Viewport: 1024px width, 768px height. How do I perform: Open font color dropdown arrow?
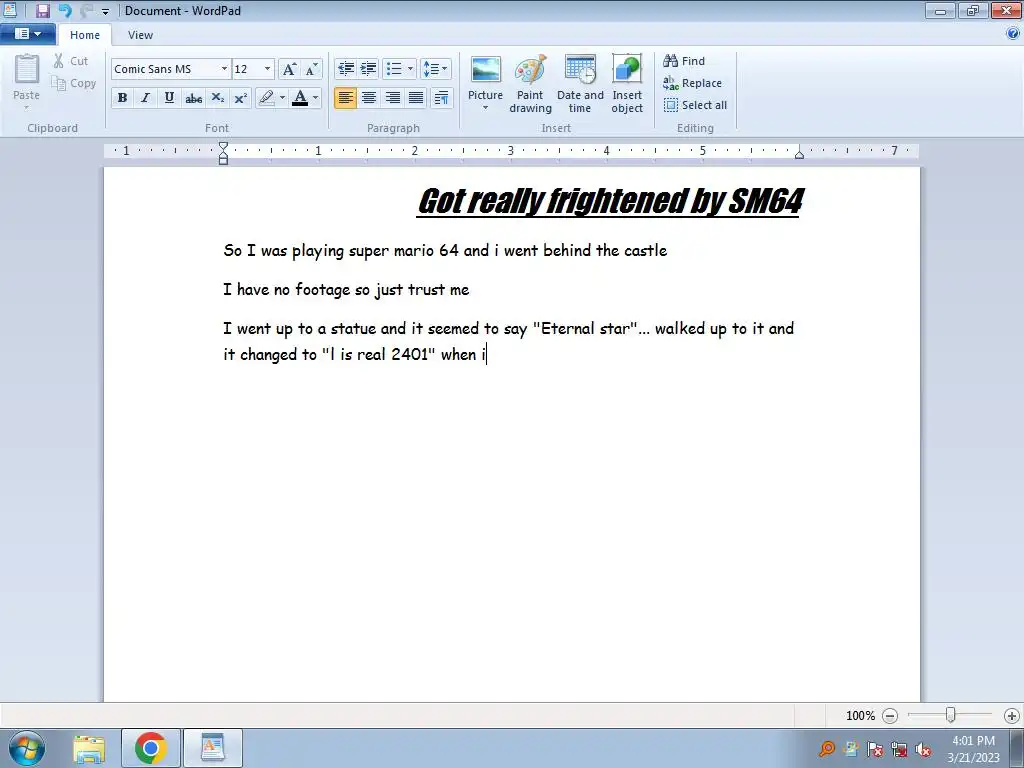tap(316, 98)
